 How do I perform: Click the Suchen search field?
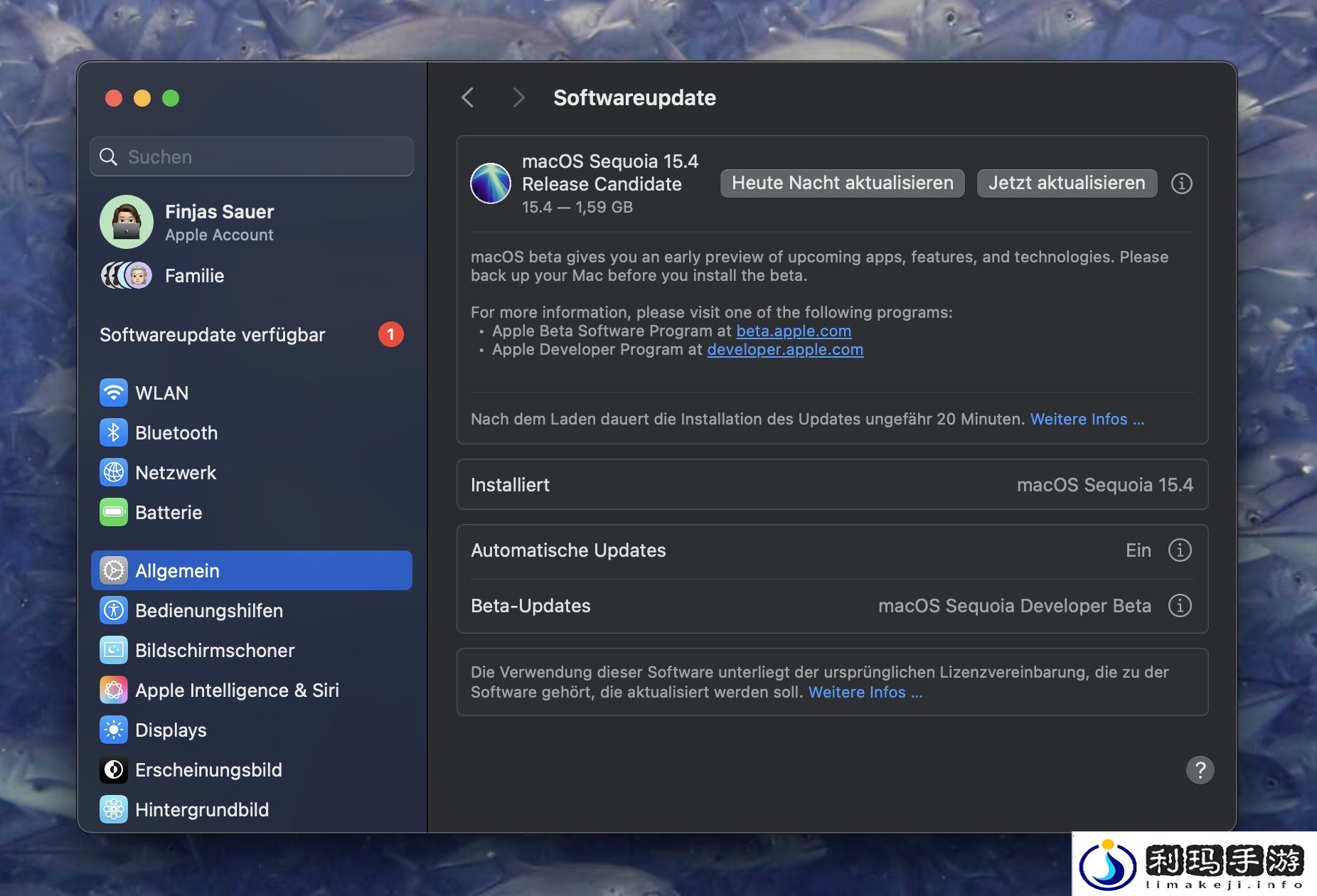click(252, 156)
